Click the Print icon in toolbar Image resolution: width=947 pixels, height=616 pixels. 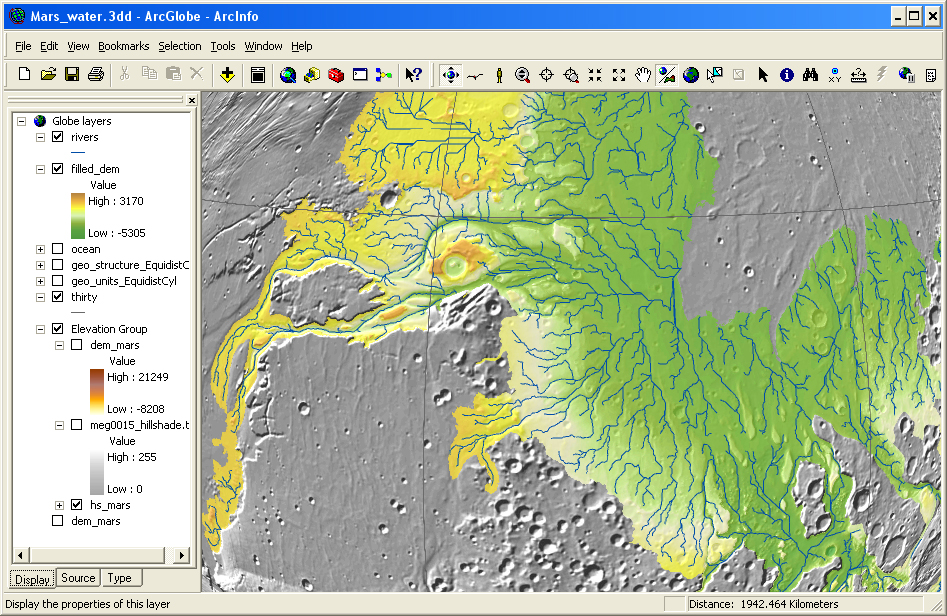click(x=96, y=74)
